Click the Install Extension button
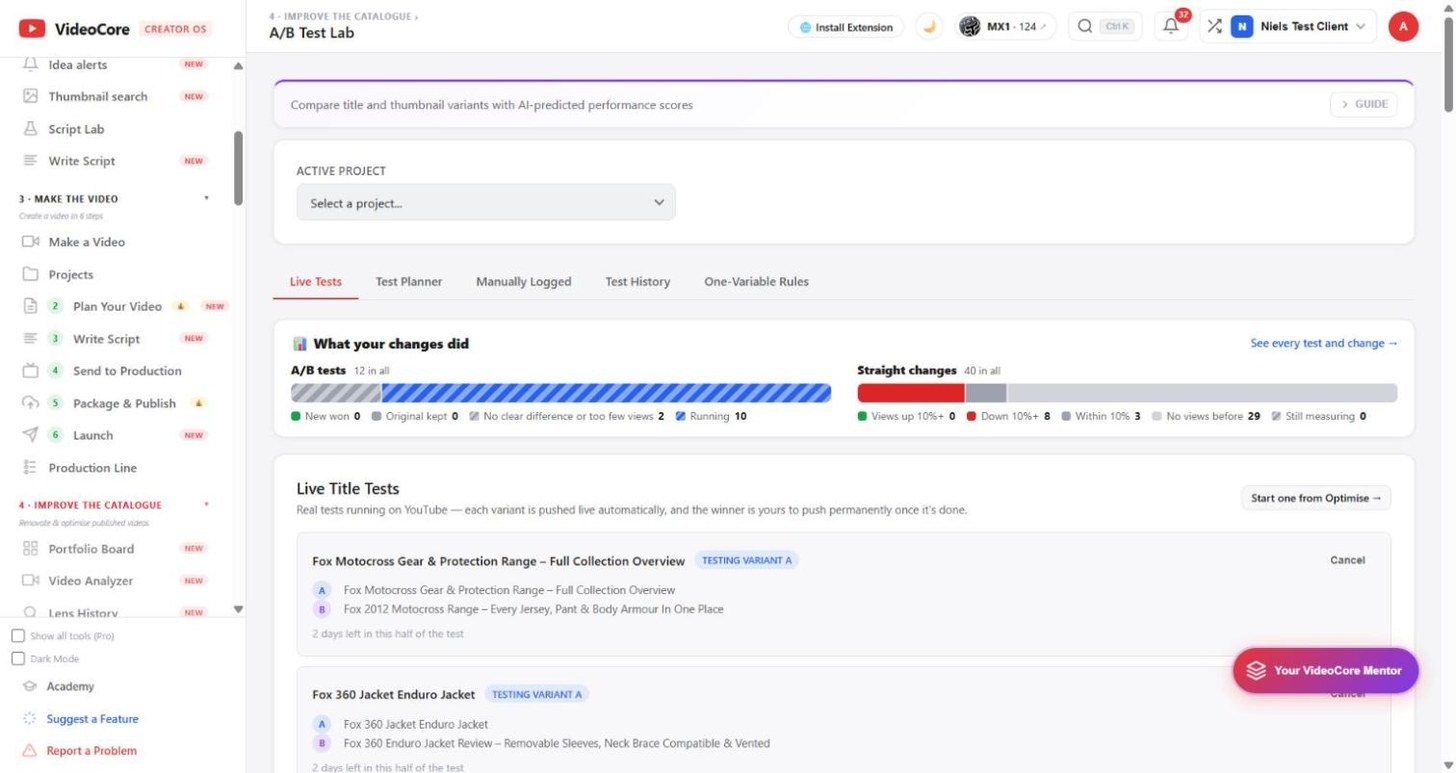1456x773 pixels. point(846,27)
